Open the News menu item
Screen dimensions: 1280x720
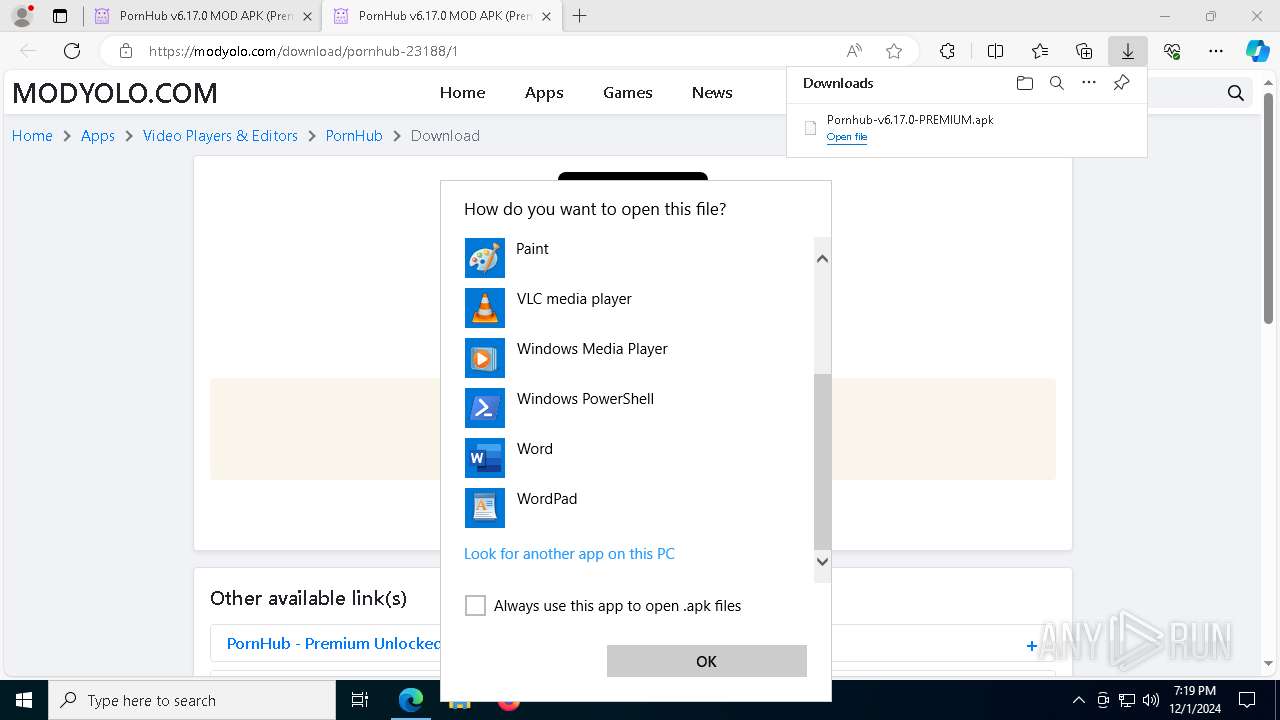pyautogui.click(x=712, y=92)
